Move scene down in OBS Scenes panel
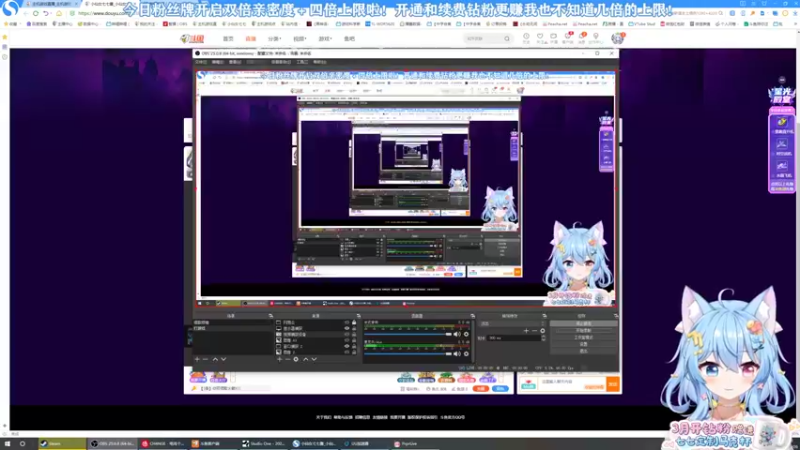Viewport: 800px width, 450px height. click(223, 359)
